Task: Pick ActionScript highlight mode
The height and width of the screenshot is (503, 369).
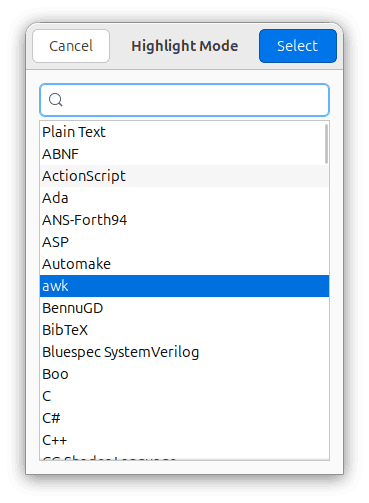Action: [184, 176]
